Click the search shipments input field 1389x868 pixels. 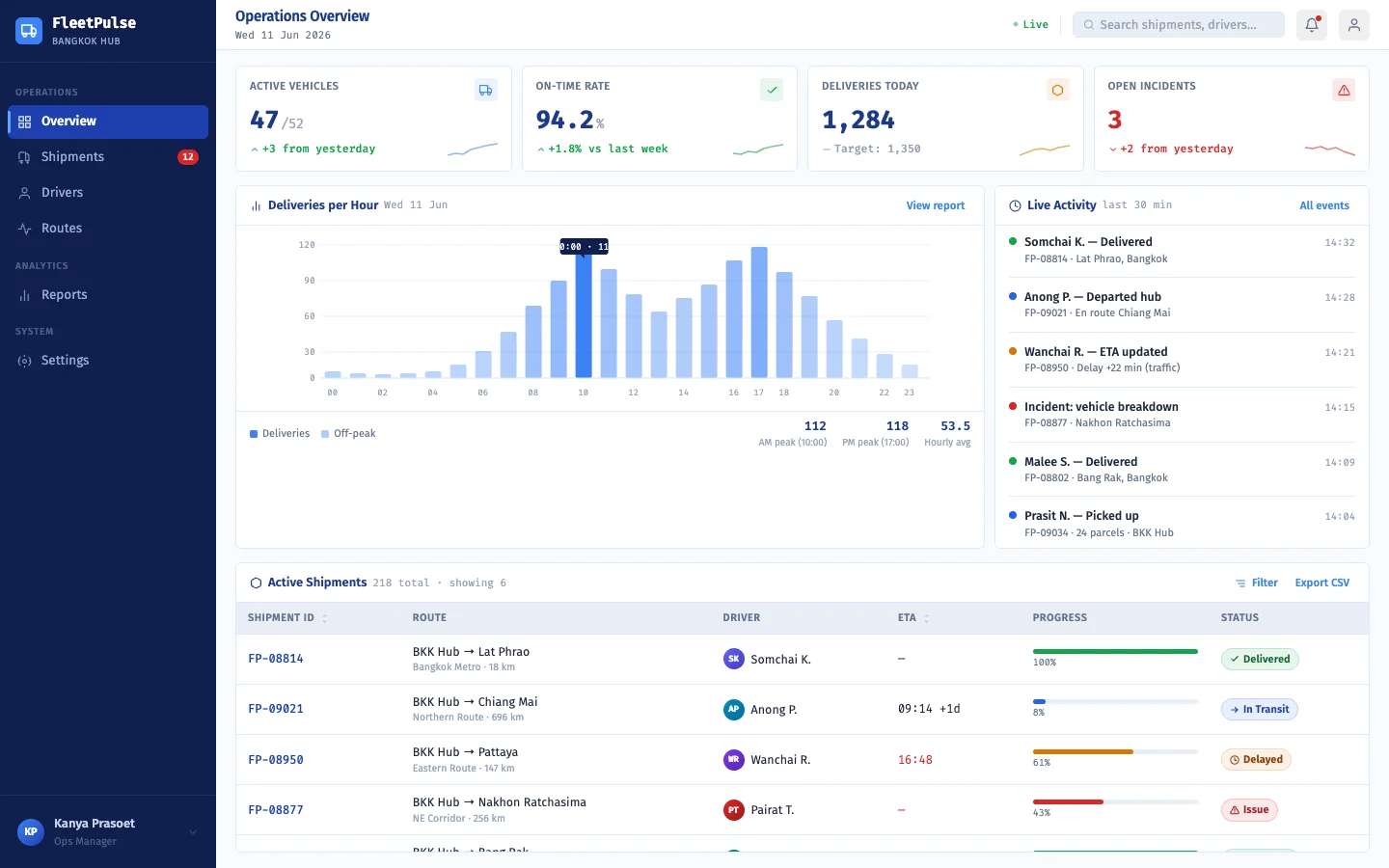(1179, 25)
